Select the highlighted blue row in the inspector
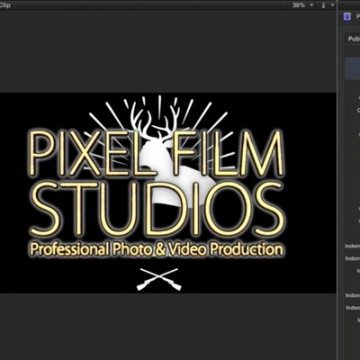 [x=353, y=68]
